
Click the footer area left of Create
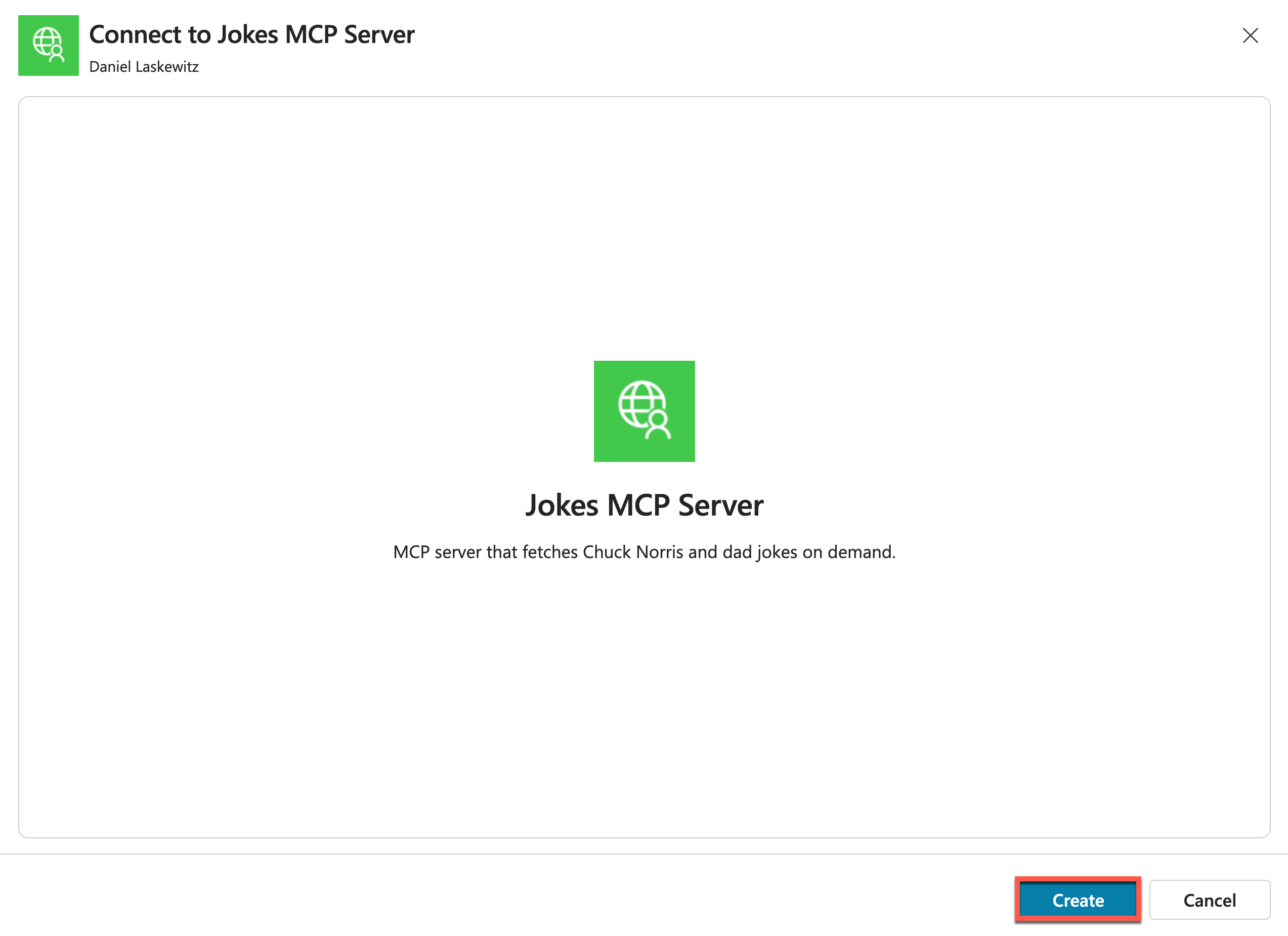pos(511,900)
